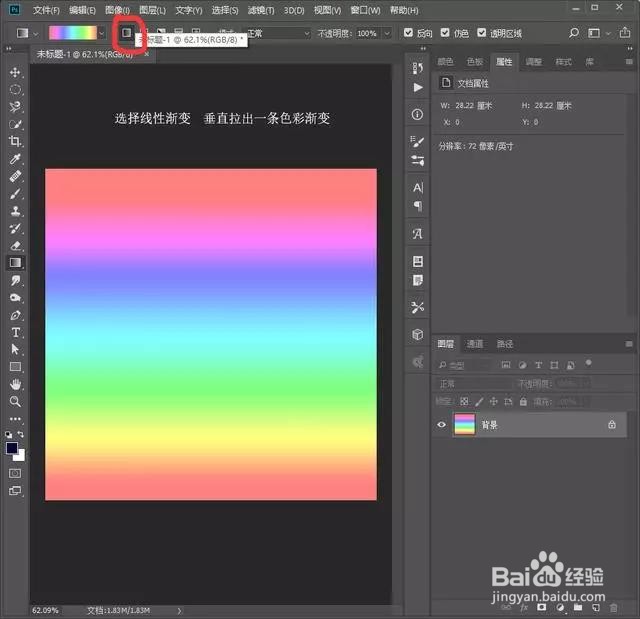
Task: Switch foreground and background colors
Action: (21, 435)
